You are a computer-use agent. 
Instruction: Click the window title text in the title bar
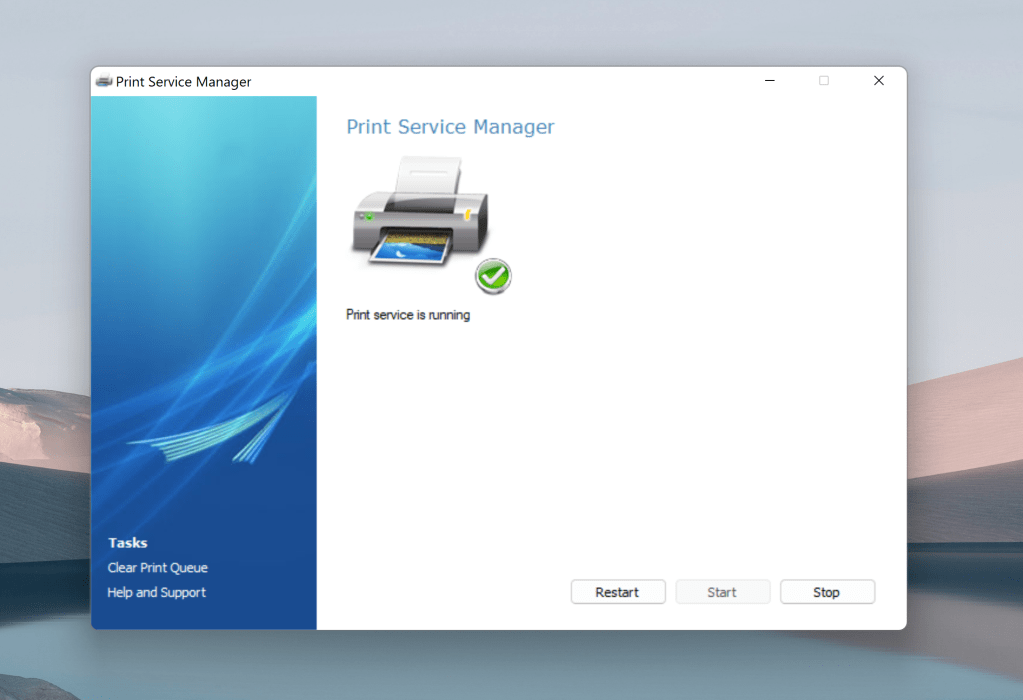184,82
